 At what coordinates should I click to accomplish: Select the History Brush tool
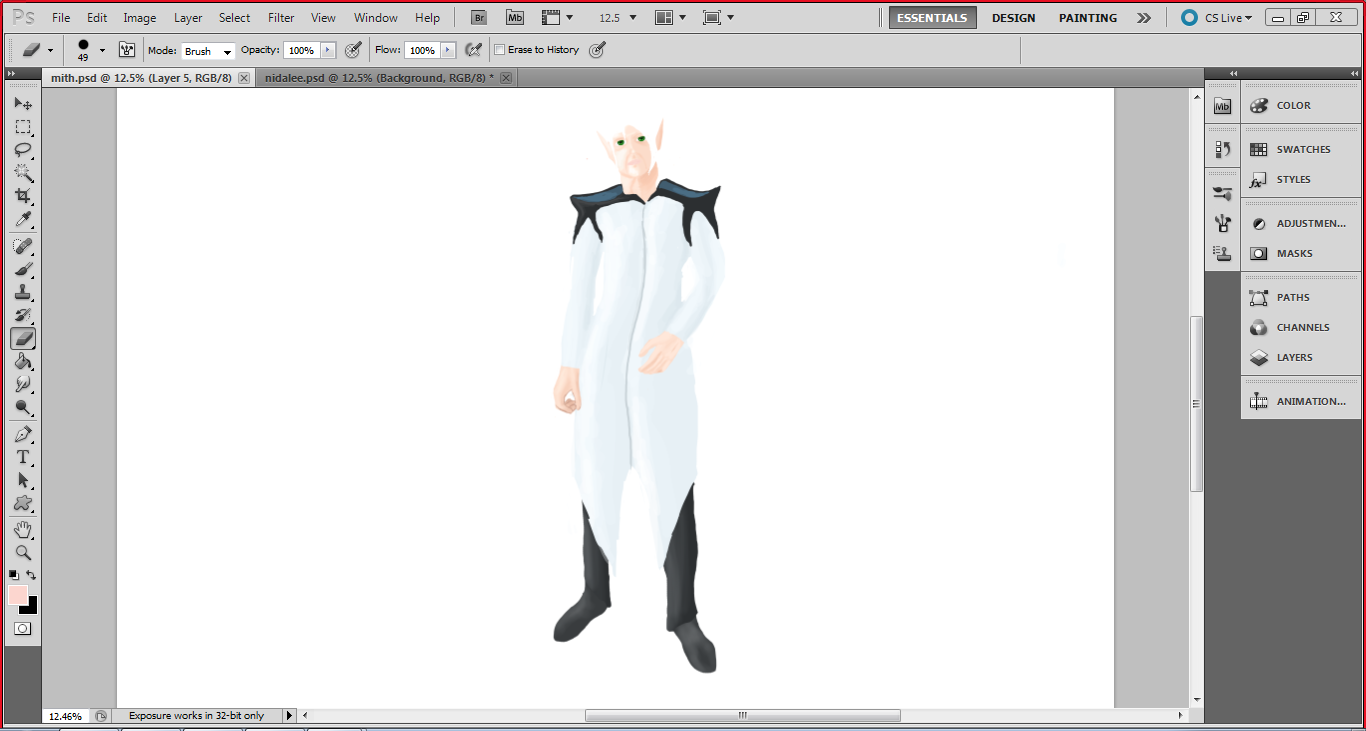(x=23, y=315)
